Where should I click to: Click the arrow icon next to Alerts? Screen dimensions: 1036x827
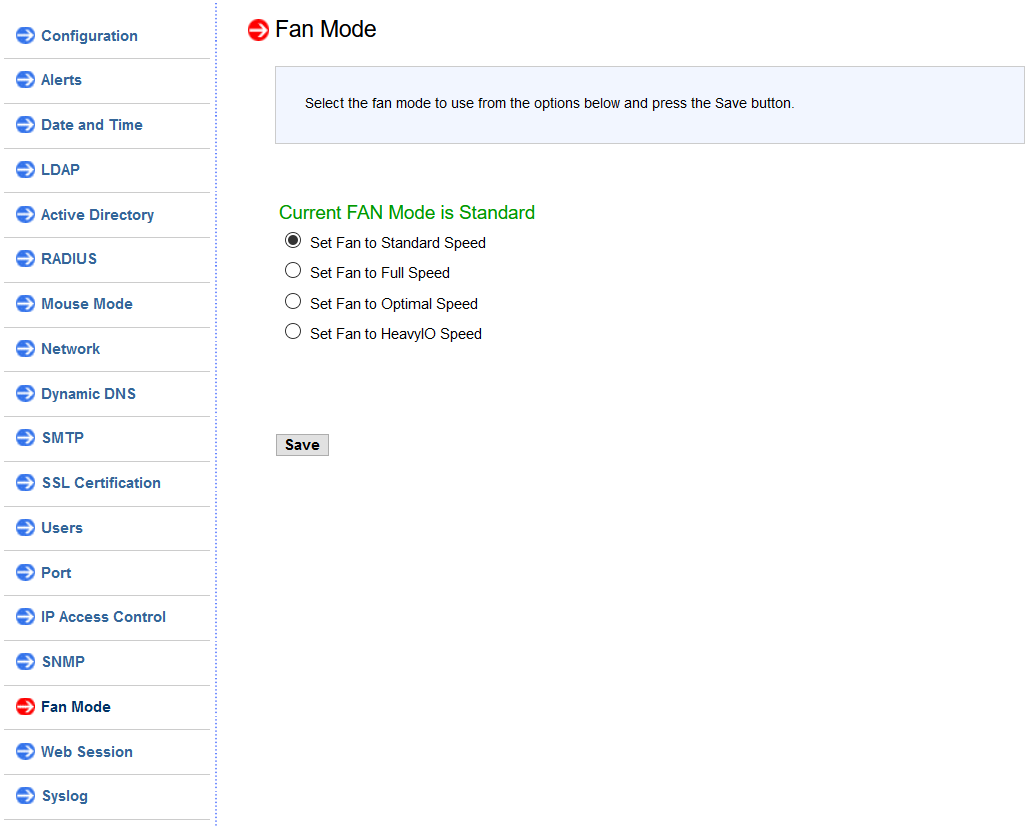point(25,80)
